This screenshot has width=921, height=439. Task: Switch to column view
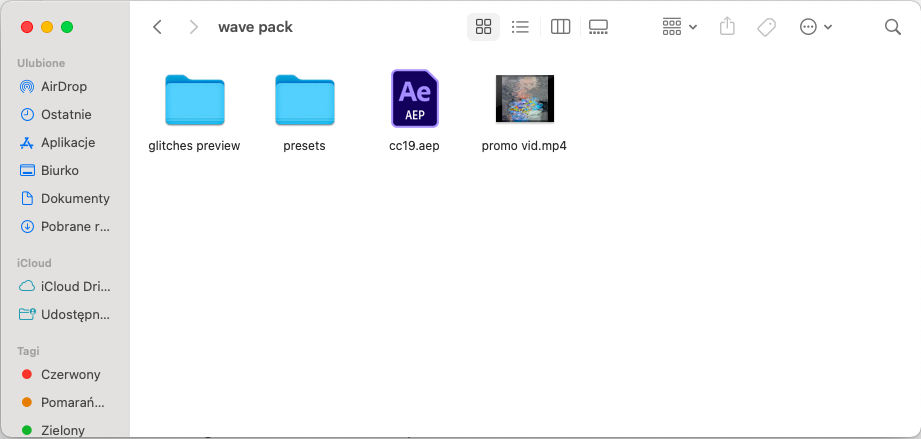pos(560,27)
